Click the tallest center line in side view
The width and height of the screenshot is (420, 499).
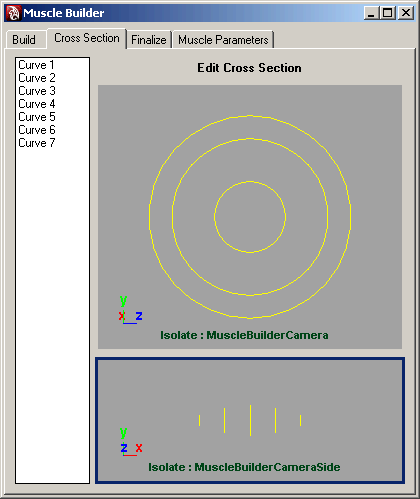250,420
